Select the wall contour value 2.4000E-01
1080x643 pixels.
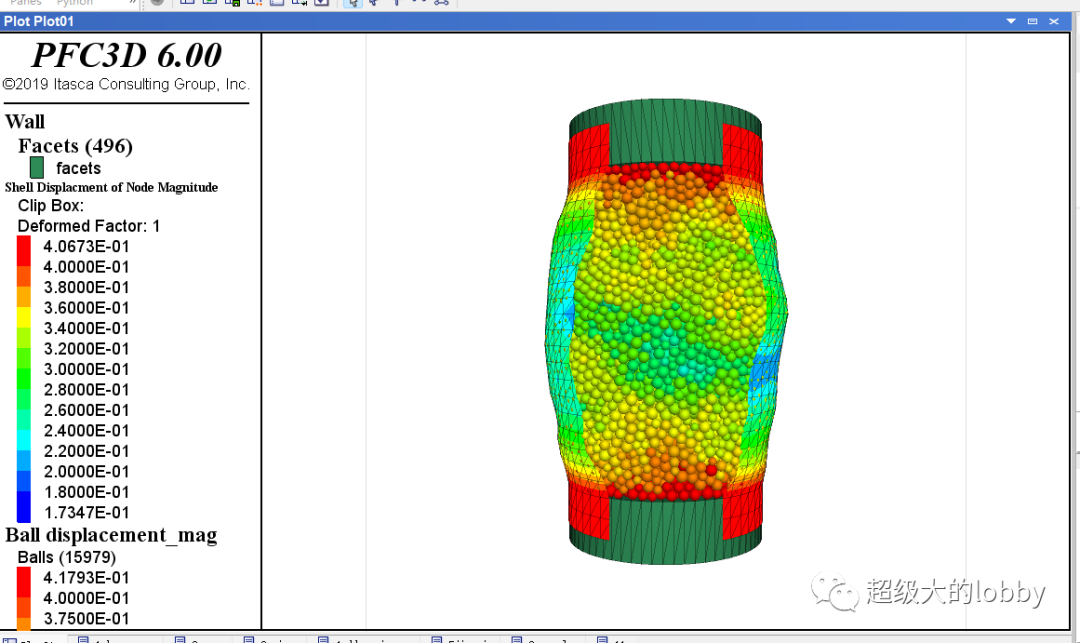[86, 431]
